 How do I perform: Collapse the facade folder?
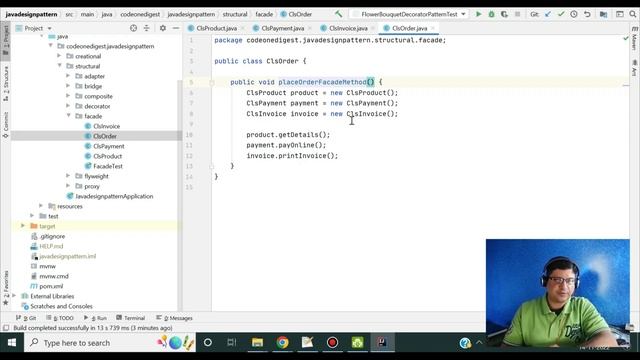[69, 116]
